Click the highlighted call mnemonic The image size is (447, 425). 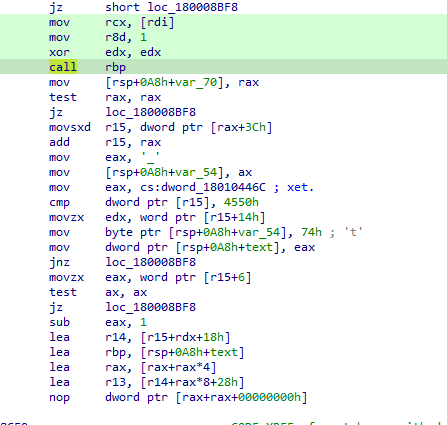pyautogui.click(x=63, y=67)
